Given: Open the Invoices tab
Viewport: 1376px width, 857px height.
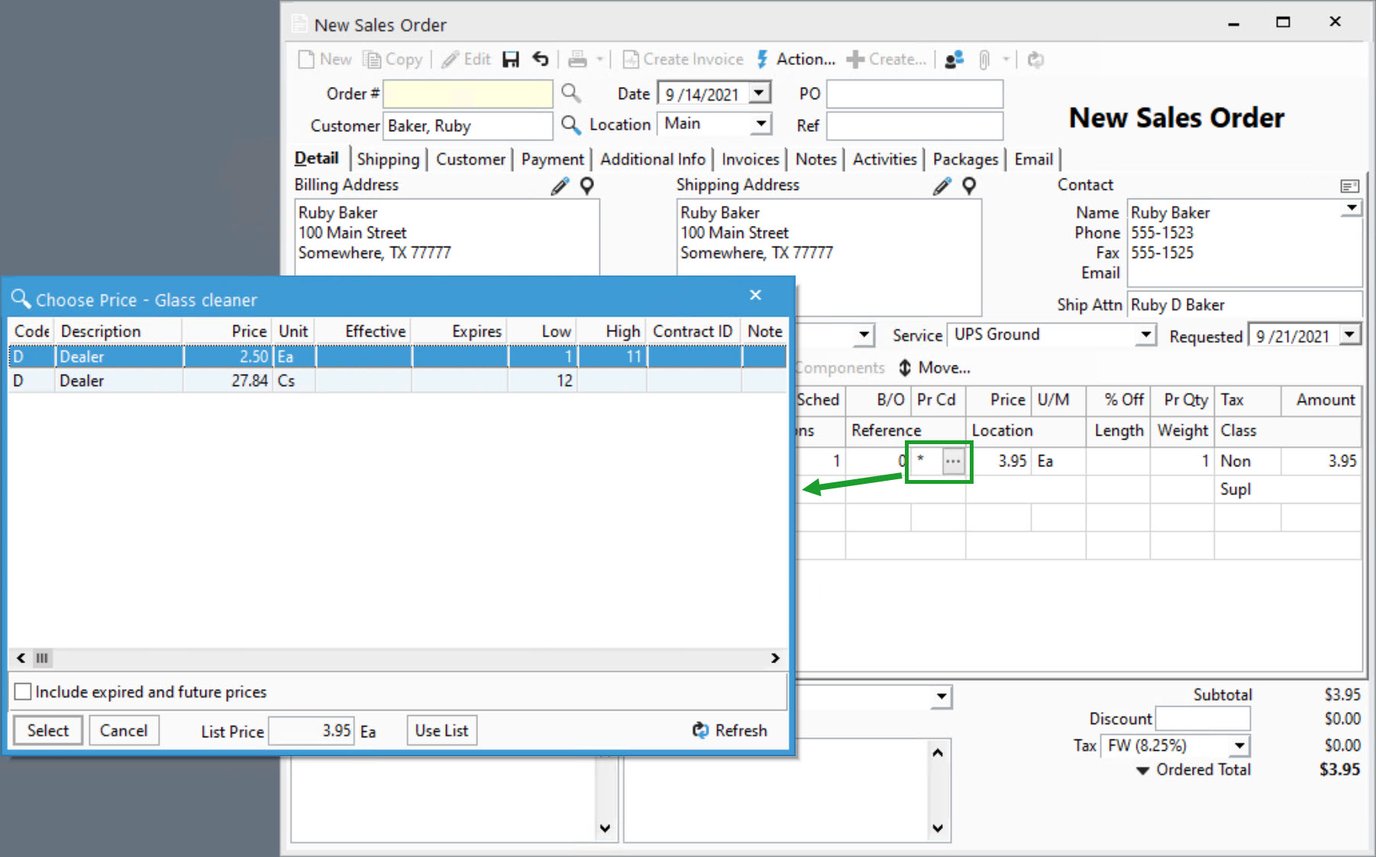Looking at the screenshot, I should click(x=750, y=159).
